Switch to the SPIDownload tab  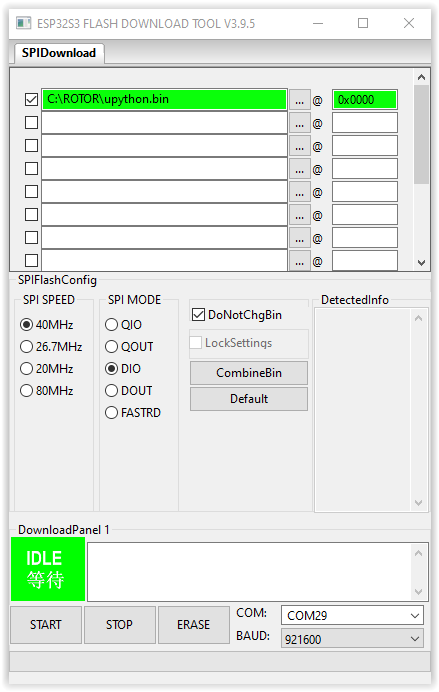59,53
